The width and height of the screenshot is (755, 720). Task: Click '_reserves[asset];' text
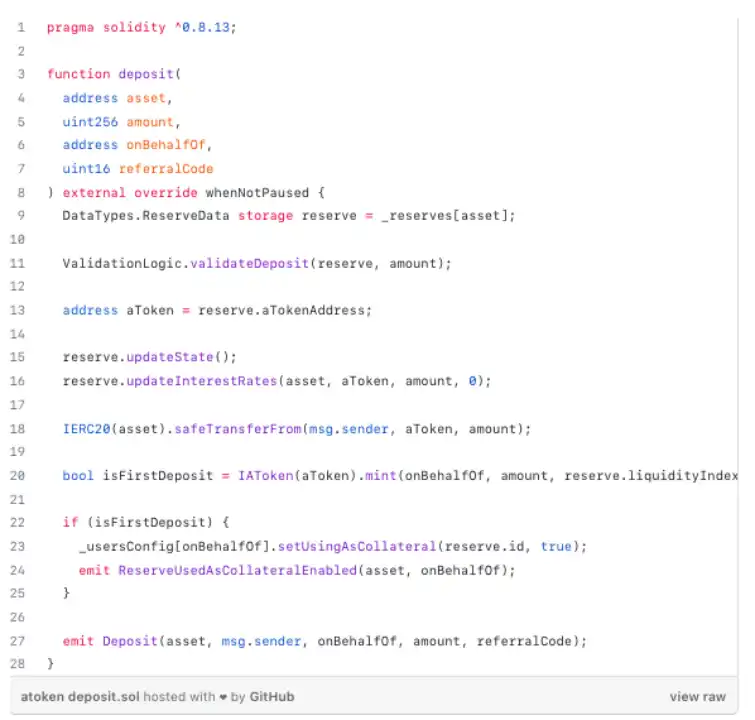point(448,215)
